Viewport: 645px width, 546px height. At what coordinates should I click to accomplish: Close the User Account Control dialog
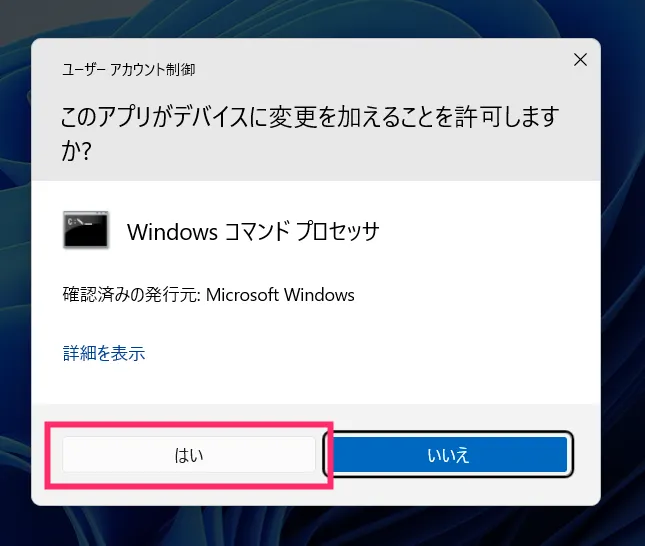click(580, 60)
